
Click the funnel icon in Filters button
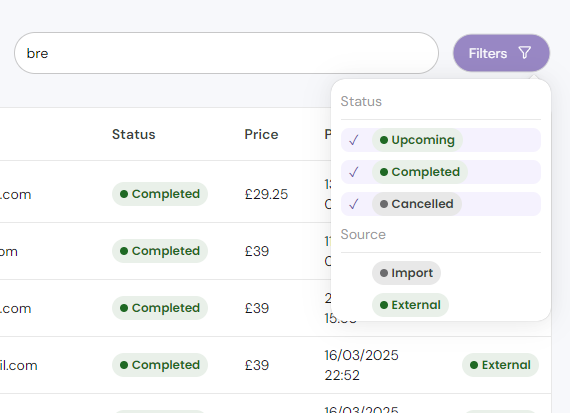[x=525, y=53]
